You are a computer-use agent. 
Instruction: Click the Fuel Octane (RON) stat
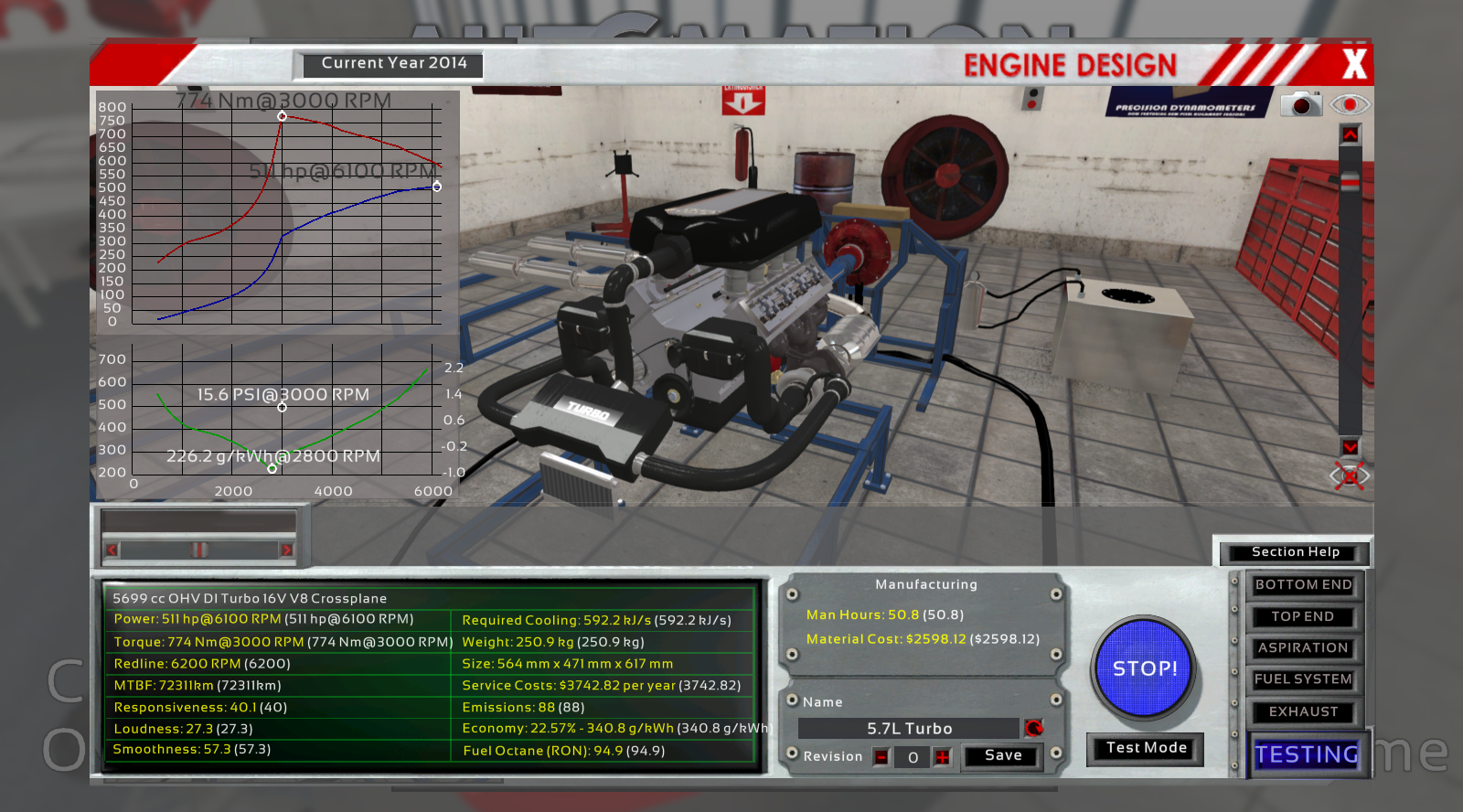563,751
